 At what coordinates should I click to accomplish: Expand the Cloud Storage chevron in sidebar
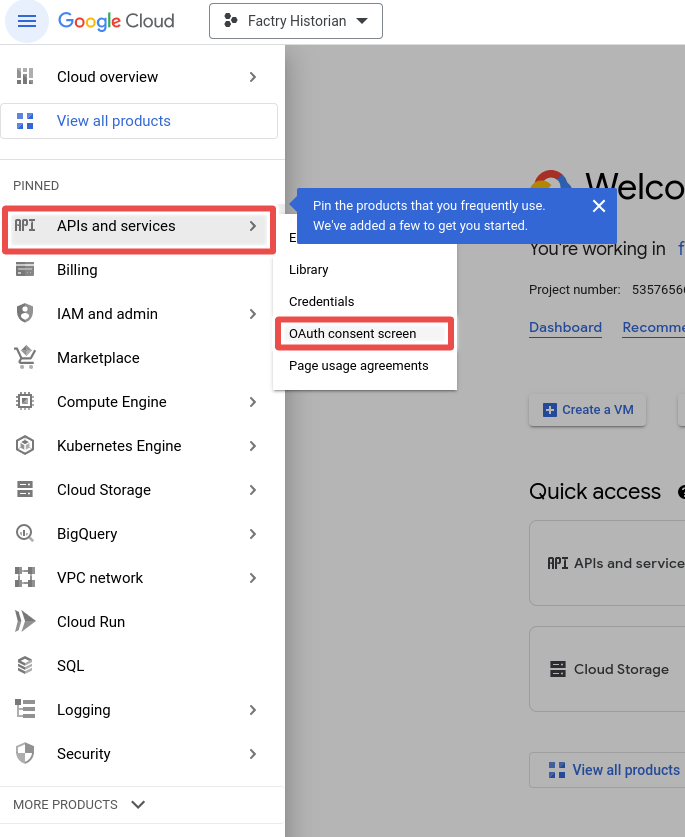coord(253,490)
